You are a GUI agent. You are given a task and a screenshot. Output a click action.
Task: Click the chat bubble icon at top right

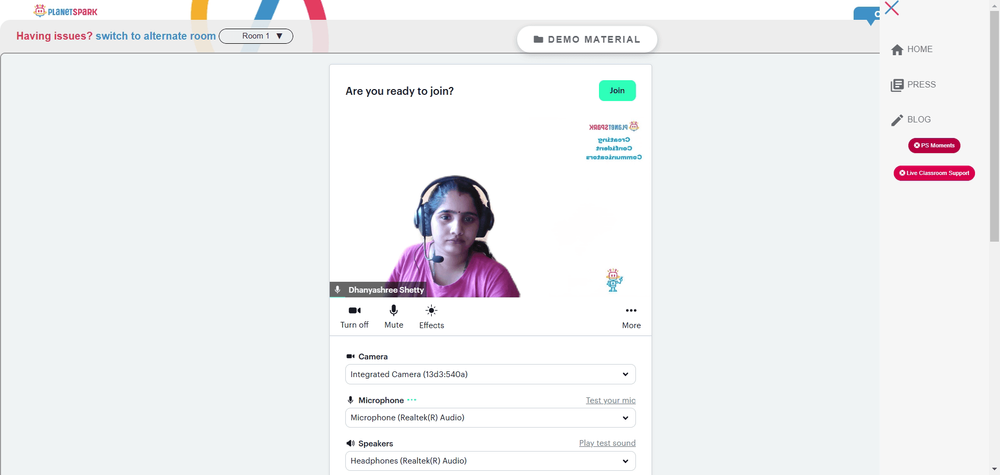[867, 15]
